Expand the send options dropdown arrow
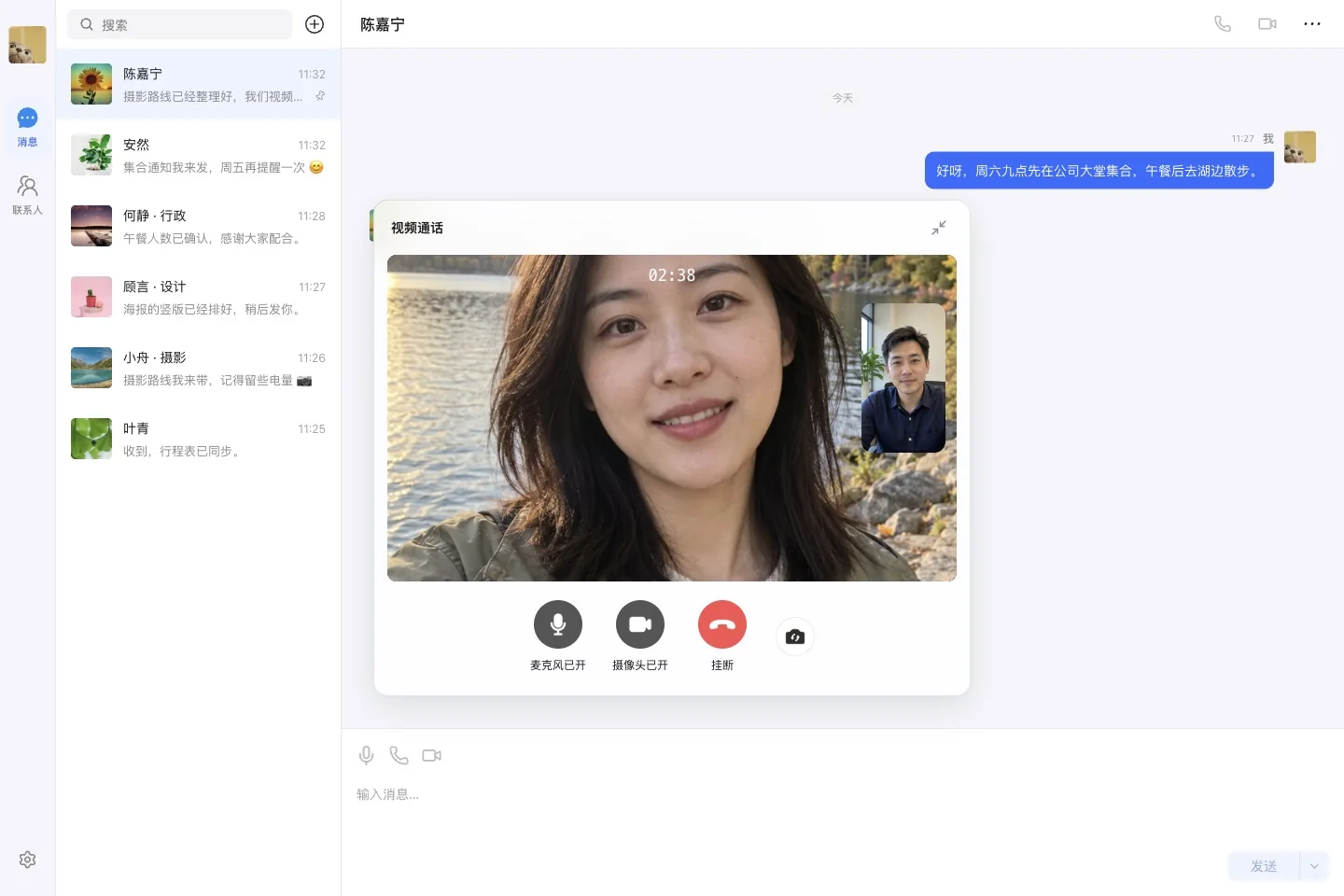Screen dimensions: 1344x896 [1314, 866]
